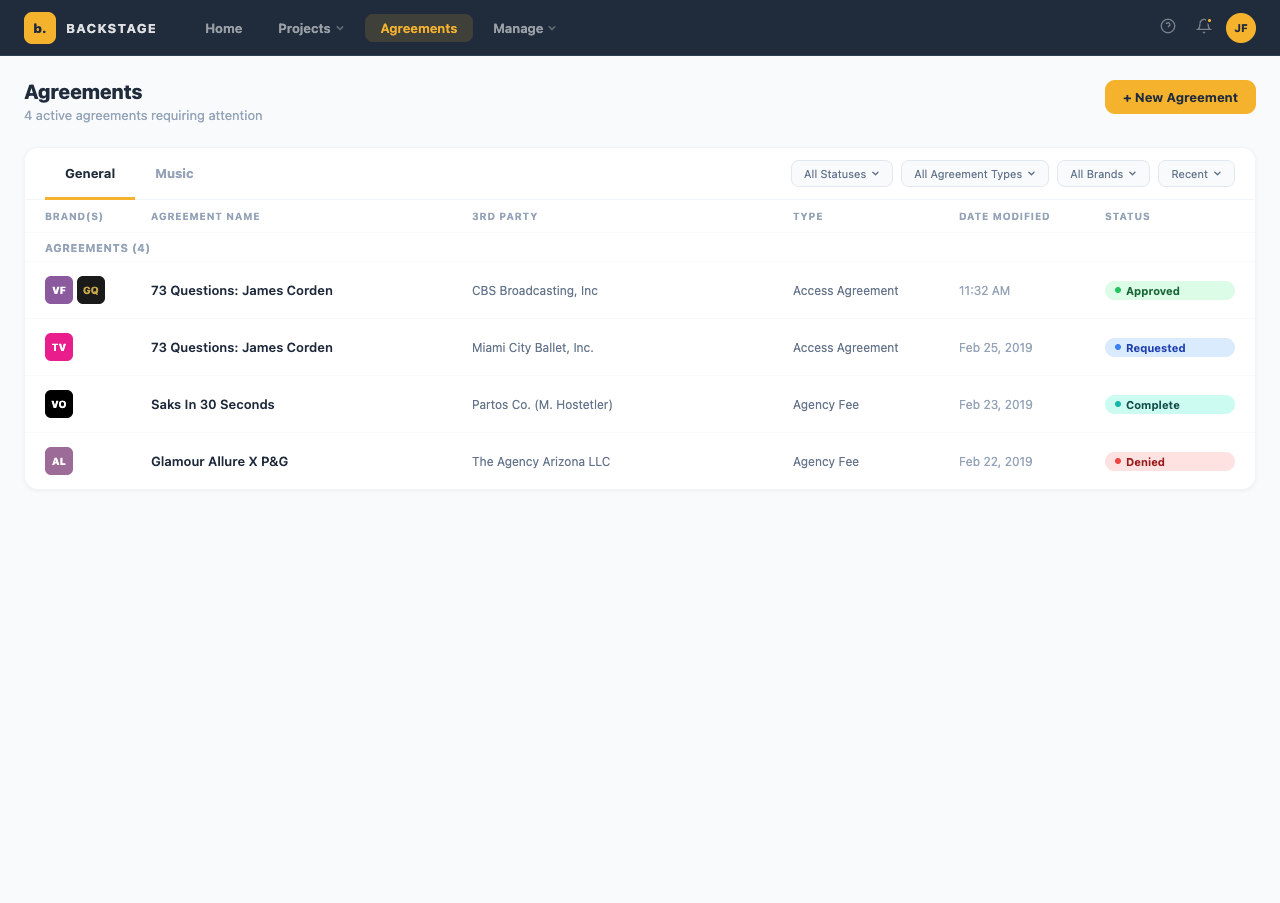
Task: Go to the Home page
Action: pos(223,28)
